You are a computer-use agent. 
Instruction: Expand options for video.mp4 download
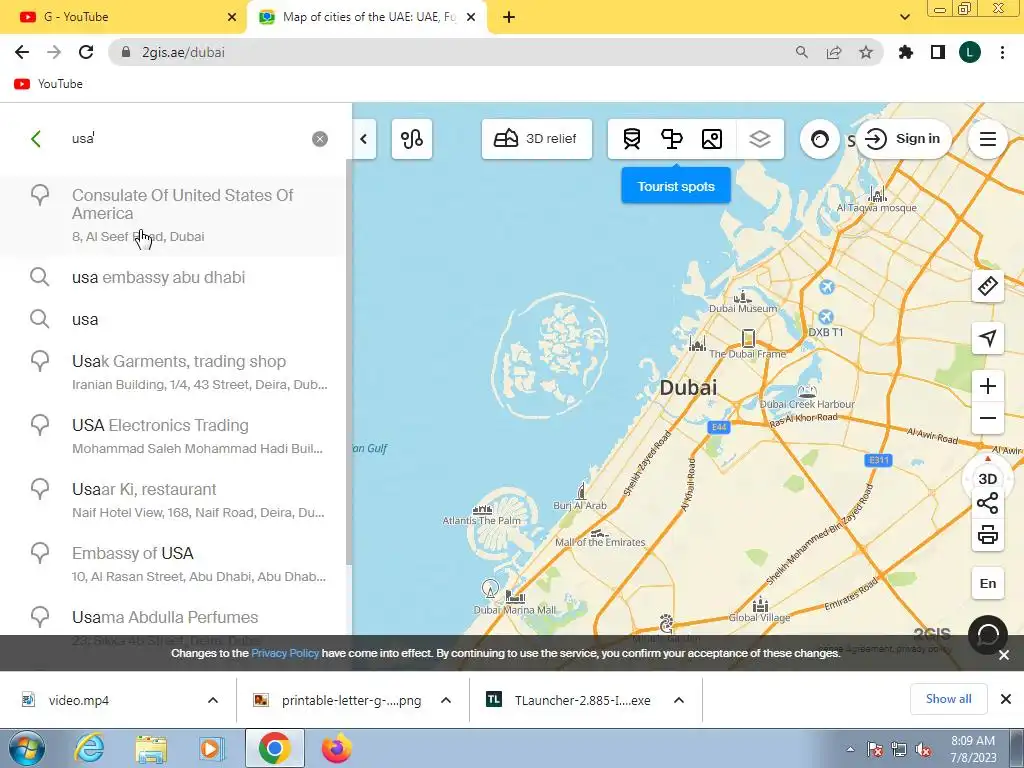click(213, 700)
